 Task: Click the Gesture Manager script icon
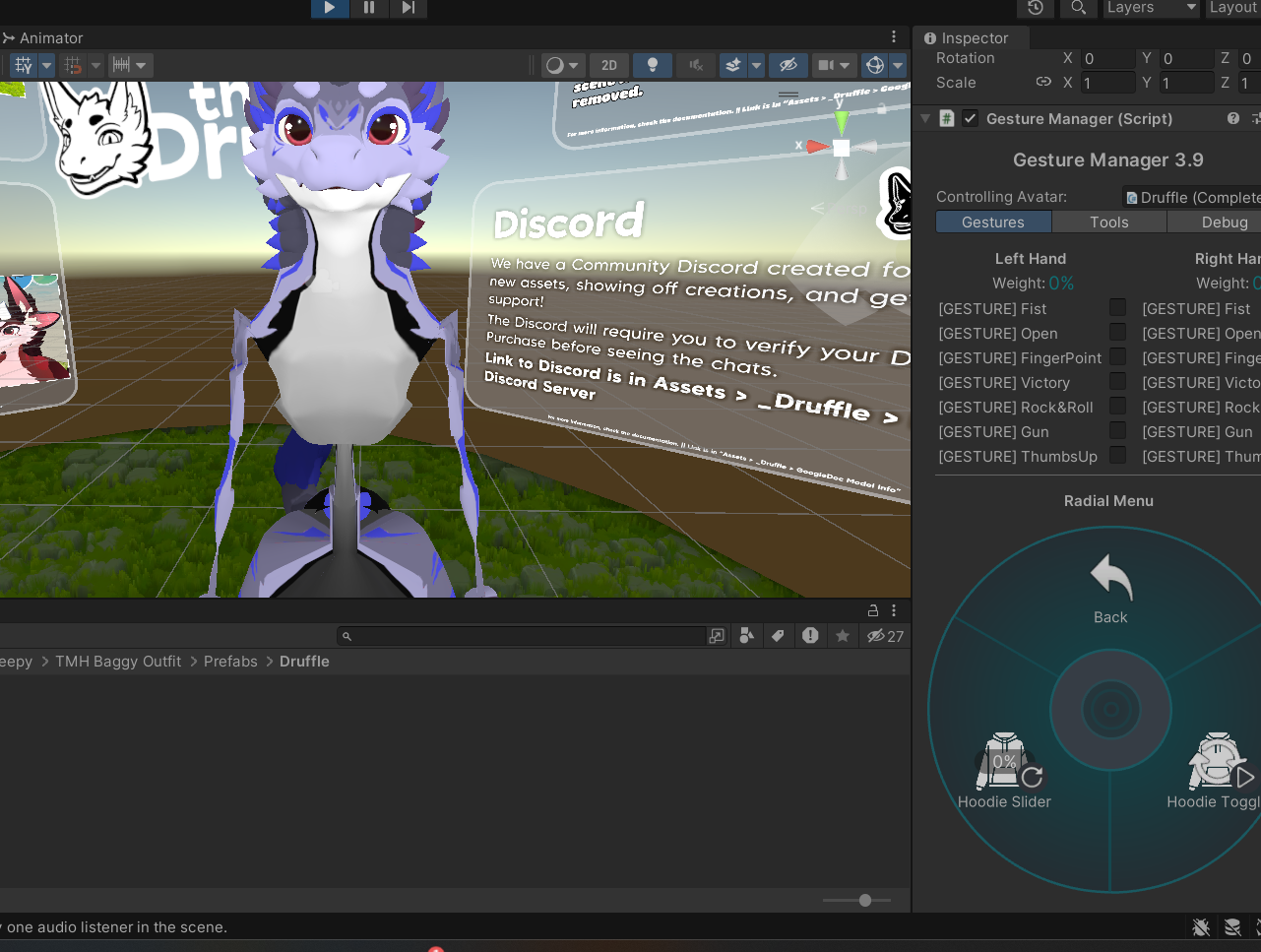click(947, 118)
